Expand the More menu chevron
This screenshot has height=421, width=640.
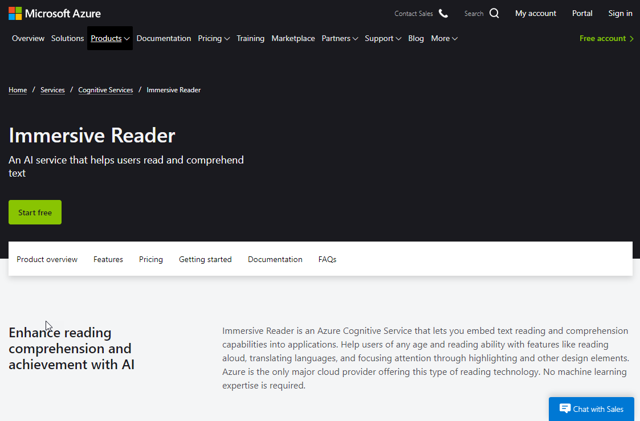[455, 39]
